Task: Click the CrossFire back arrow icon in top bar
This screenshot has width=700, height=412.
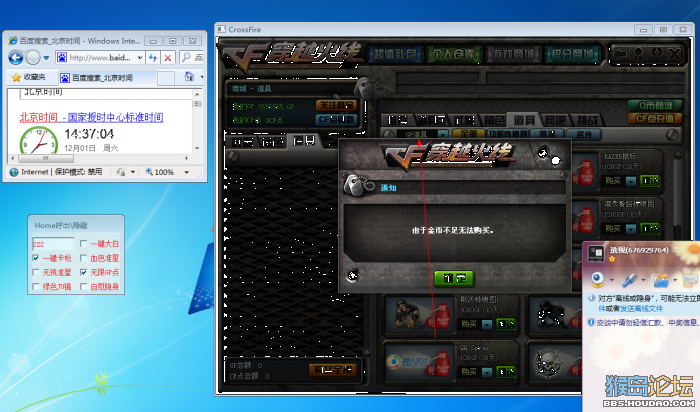Action: point(620,54)
